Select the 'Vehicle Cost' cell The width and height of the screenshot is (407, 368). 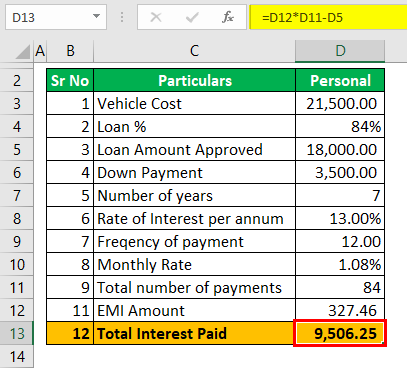tap(195, 104)
